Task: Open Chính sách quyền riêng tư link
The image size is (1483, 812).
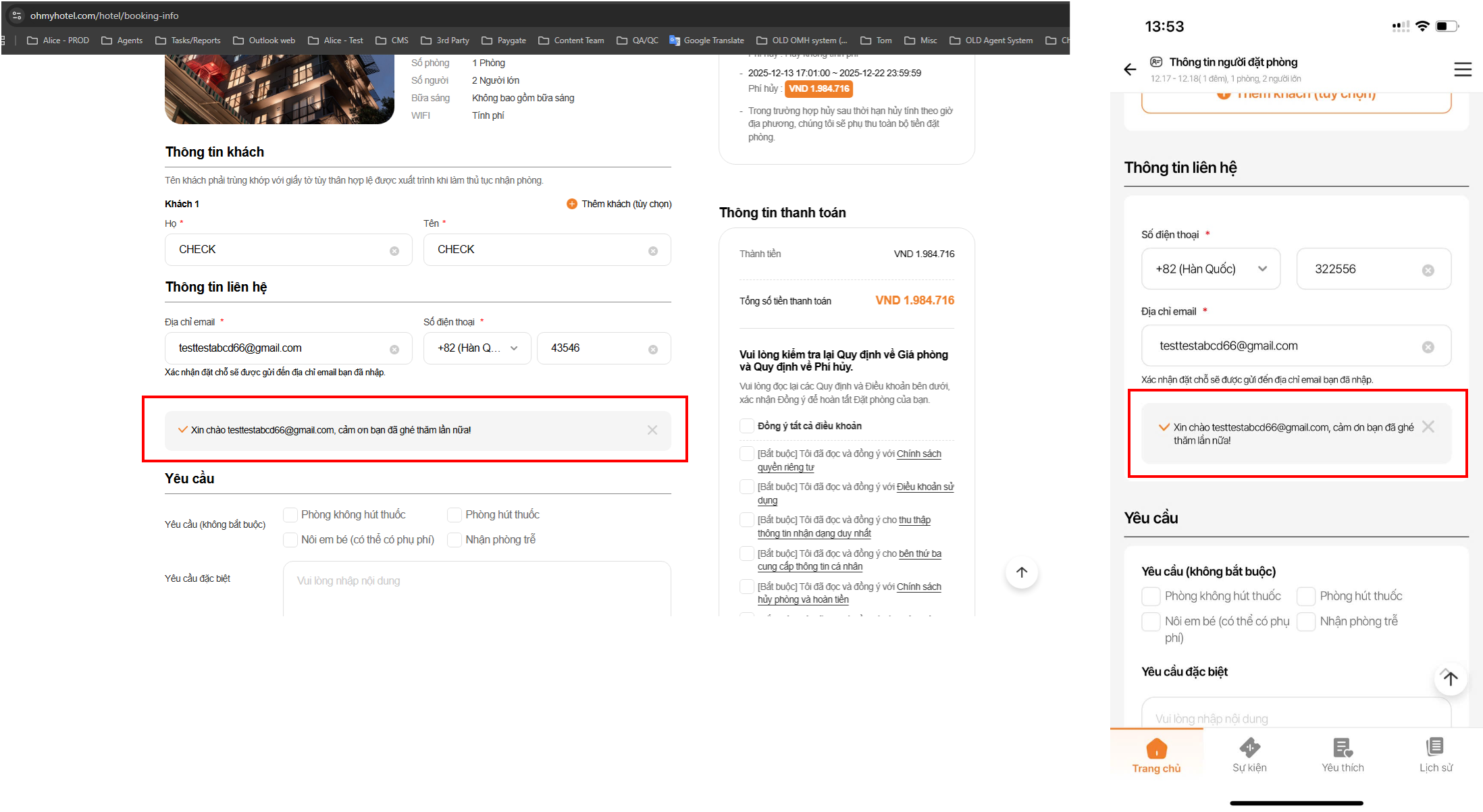Action: coord(918,454)
